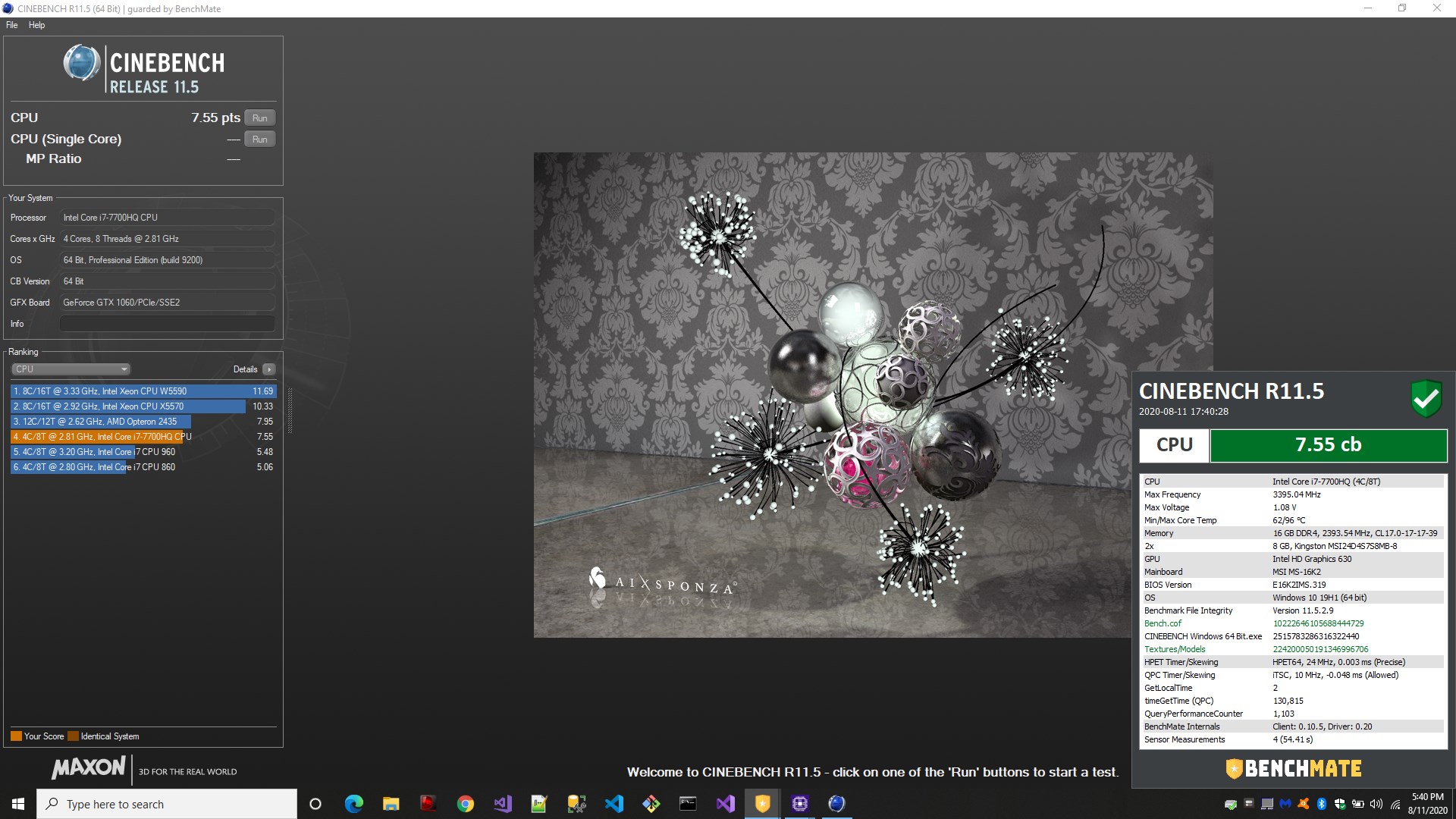Click the GFX Board field
Image resolution: width=1456 pixels, height=819 pixels.
(x=167, y=303)
